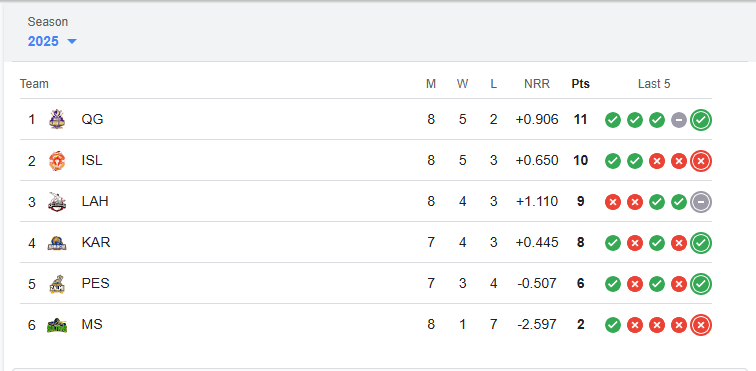Image resolution: width=756 pixels, height=371 pixels.
Task: Click the ISL team logo
Action: coord(57,161)
